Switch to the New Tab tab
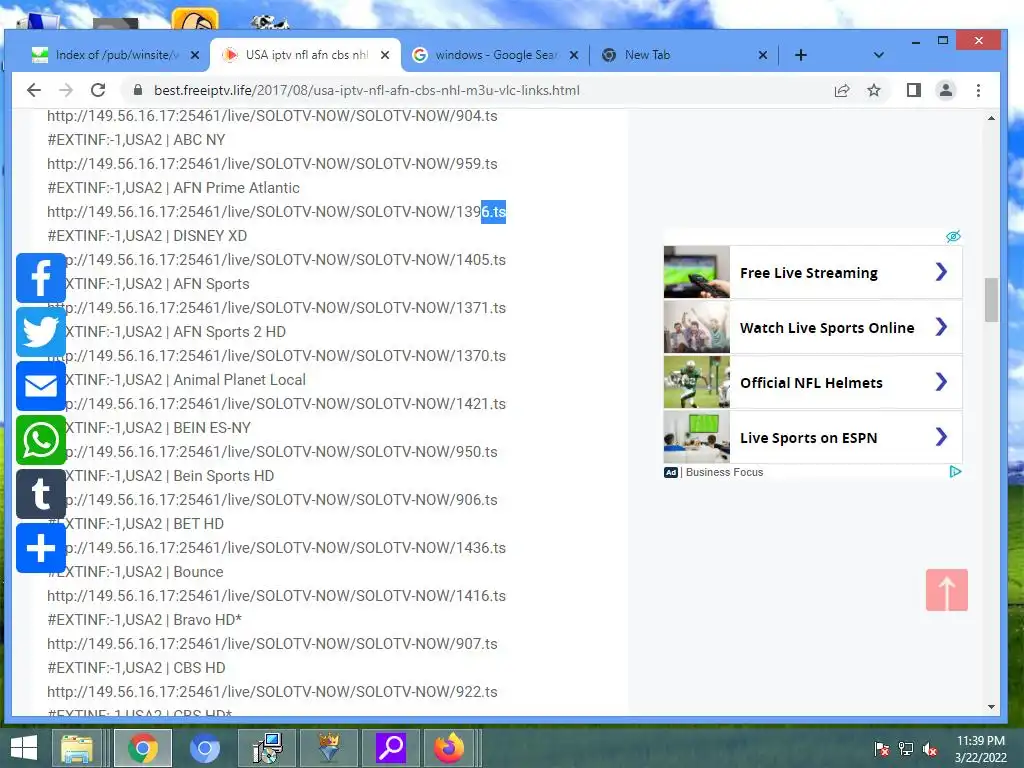Screen dimensions: 1024x768 [682, 55]
